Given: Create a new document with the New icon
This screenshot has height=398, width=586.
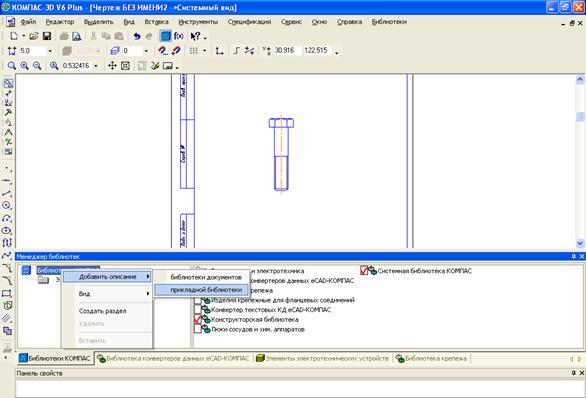Looking at the screenshot, I should tap(13, 36).
